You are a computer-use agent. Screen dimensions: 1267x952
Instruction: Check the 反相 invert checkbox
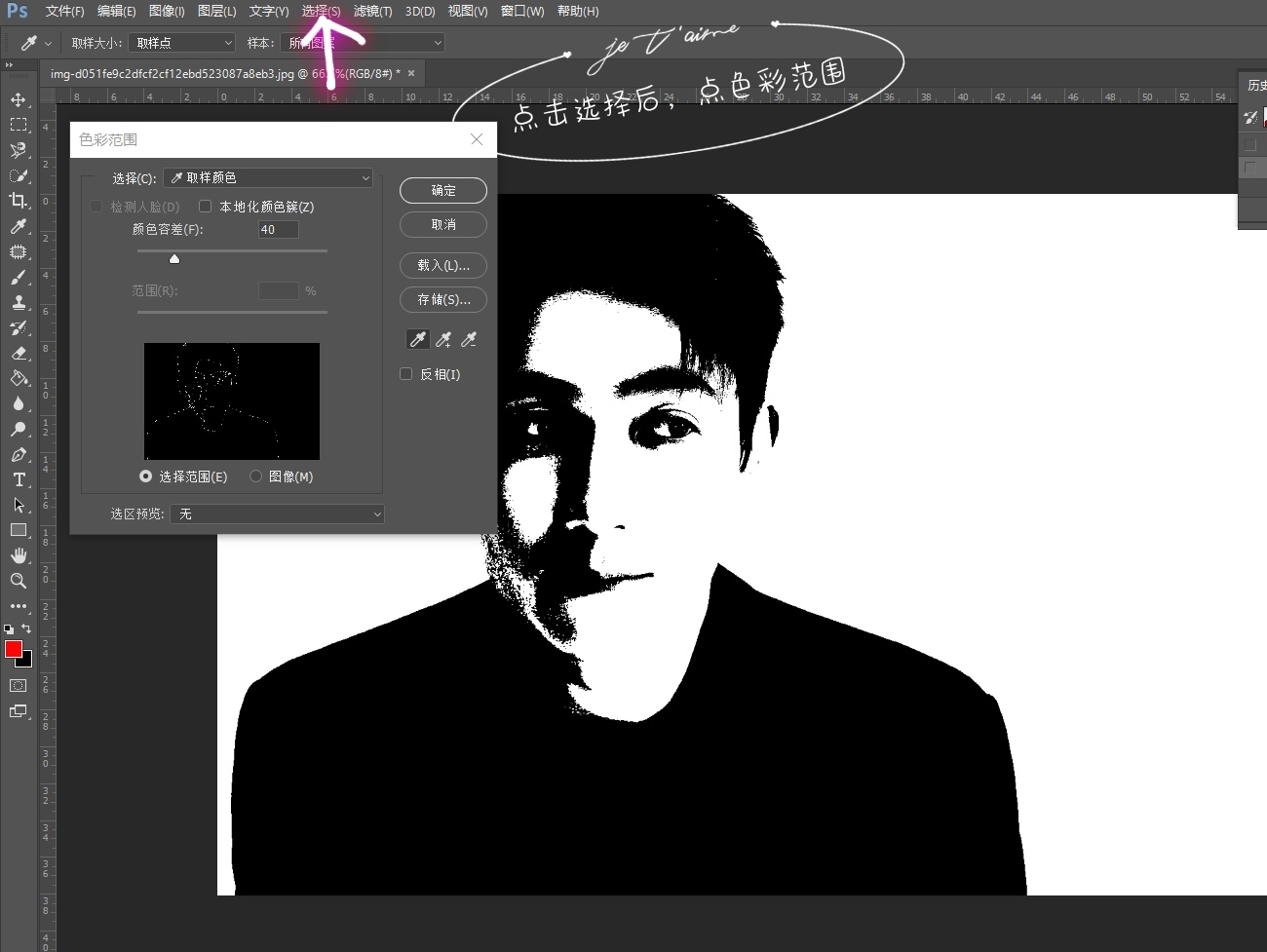[x=406, y=374]
